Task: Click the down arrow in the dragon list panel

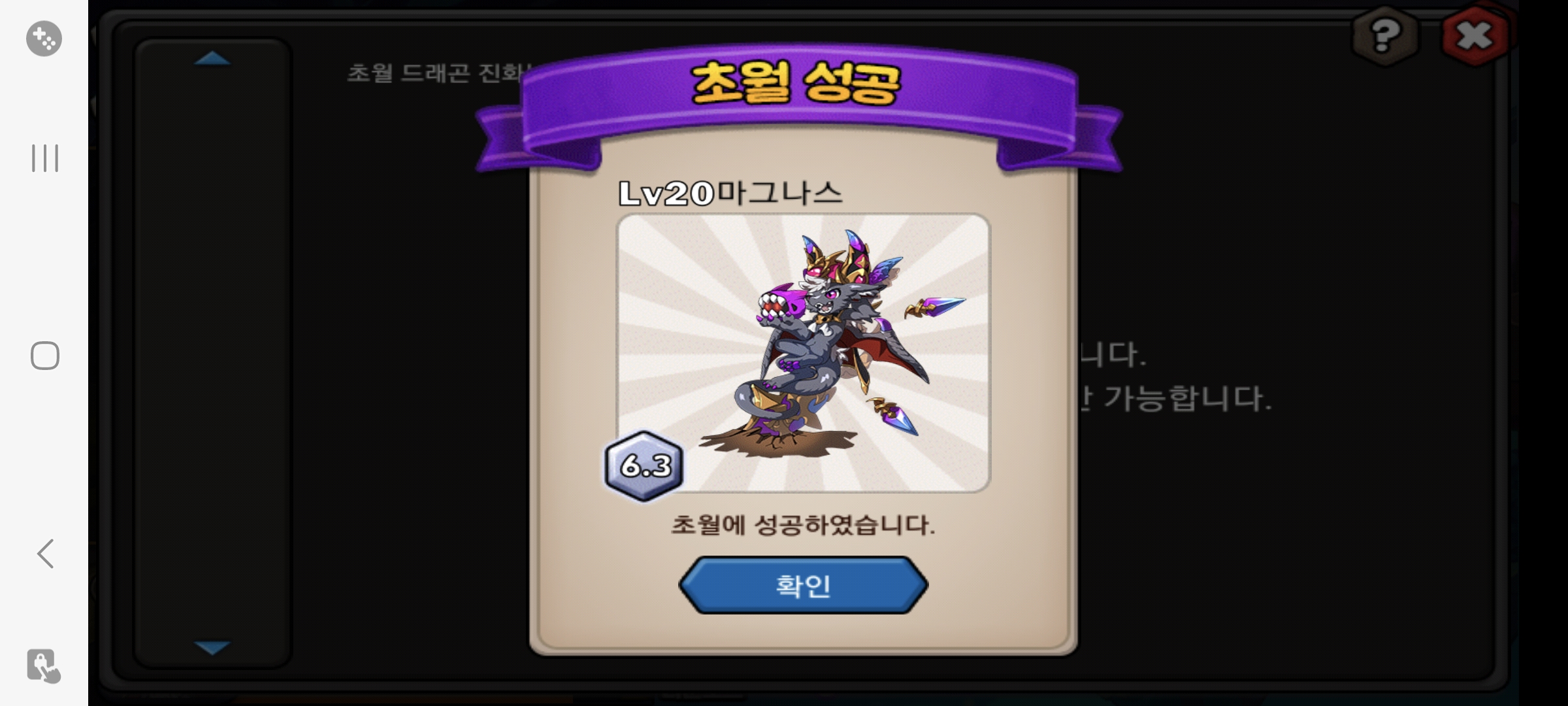Action: coord(212,647)
